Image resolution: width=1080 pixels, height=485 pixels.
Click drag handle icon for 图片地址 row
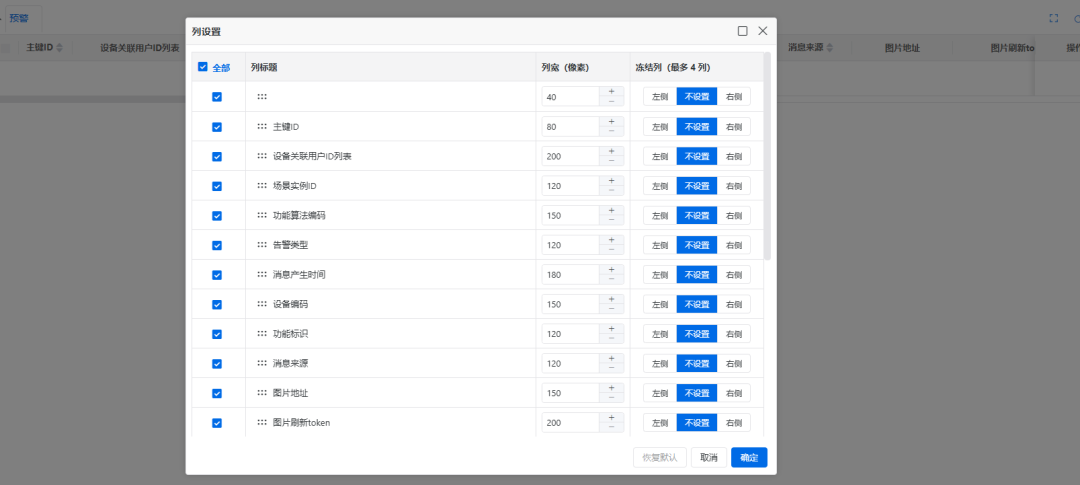click(x=262, y=393)
